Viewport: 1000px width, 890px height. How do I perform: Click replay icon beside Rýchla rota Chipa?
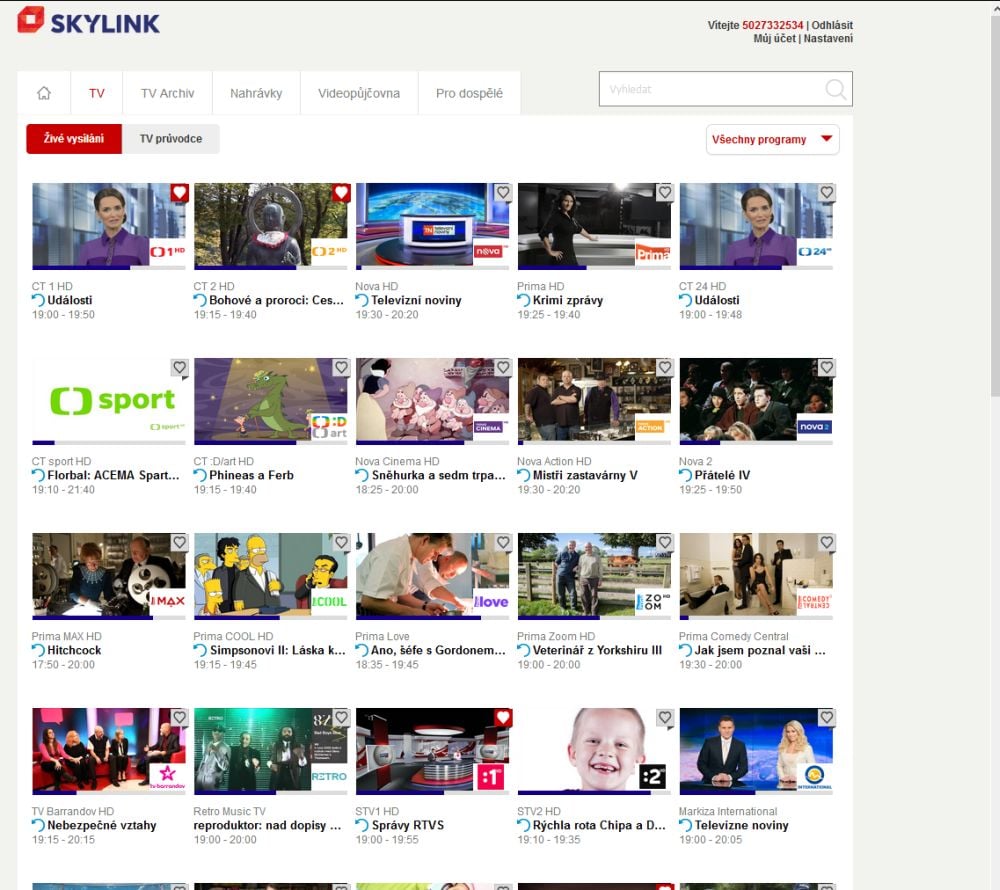click(x=524, y=826)
